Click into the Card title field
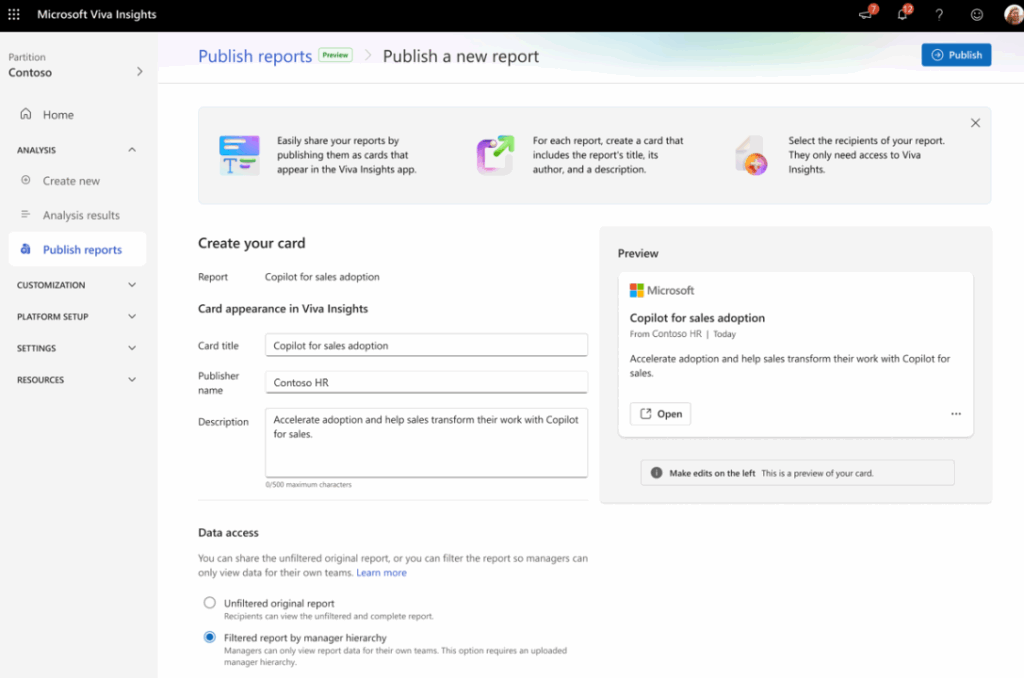Viewport: 1024px width, 678px height. pyautogui.click(x=426, y=345)
